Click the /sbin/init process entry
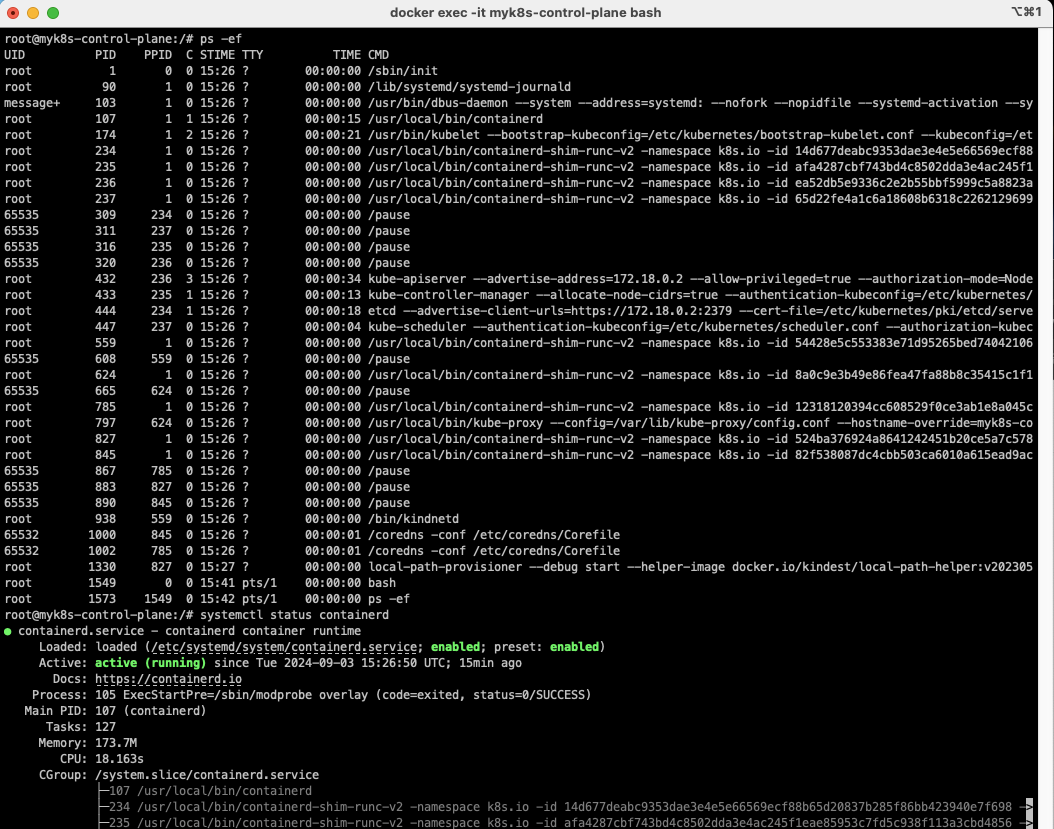The image size is (1054, 829). [403, 71]
